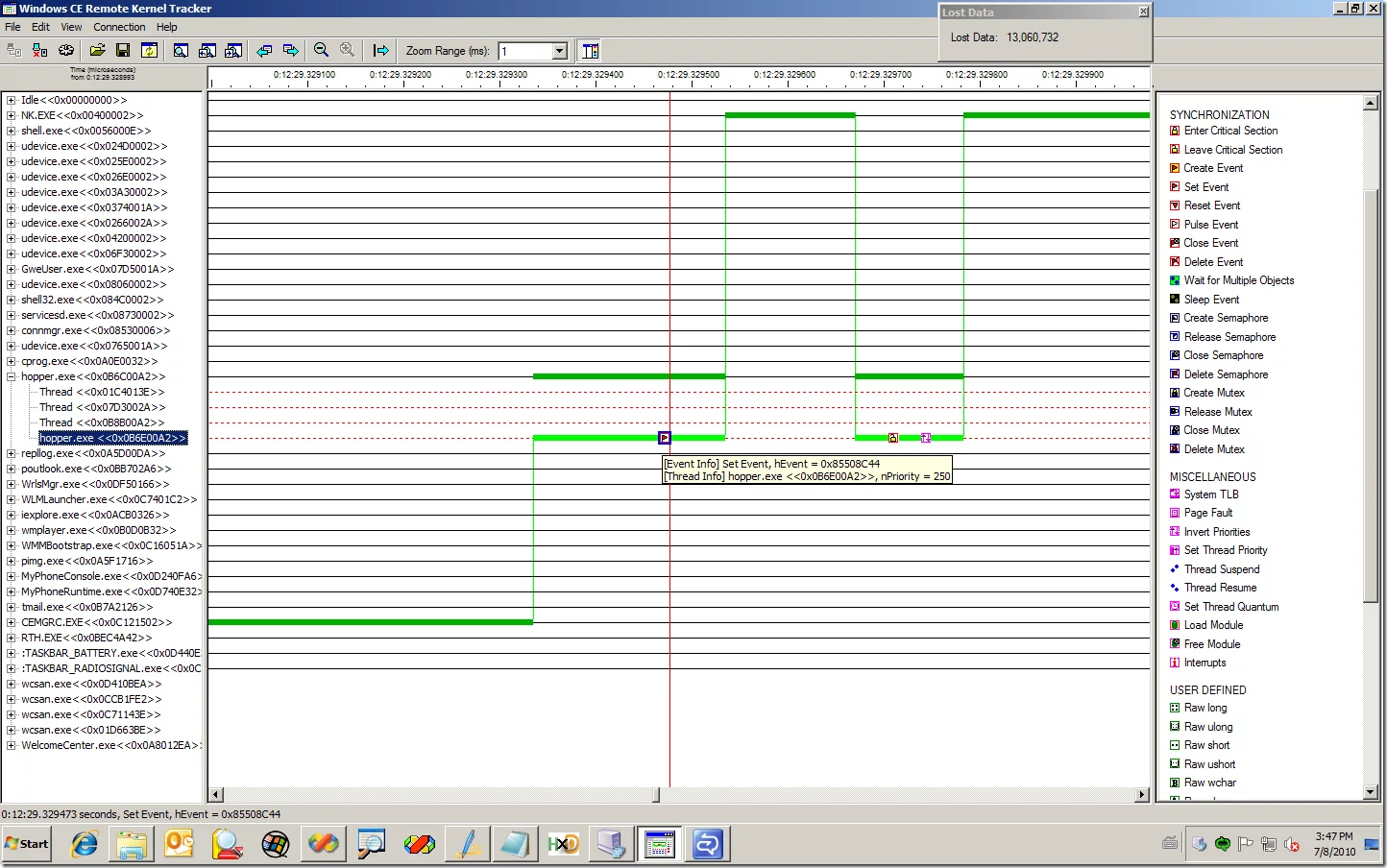Click the Delete Event legend icon
The width and height of the screenshot is (1387, 868).
(x=1175, y=262)
